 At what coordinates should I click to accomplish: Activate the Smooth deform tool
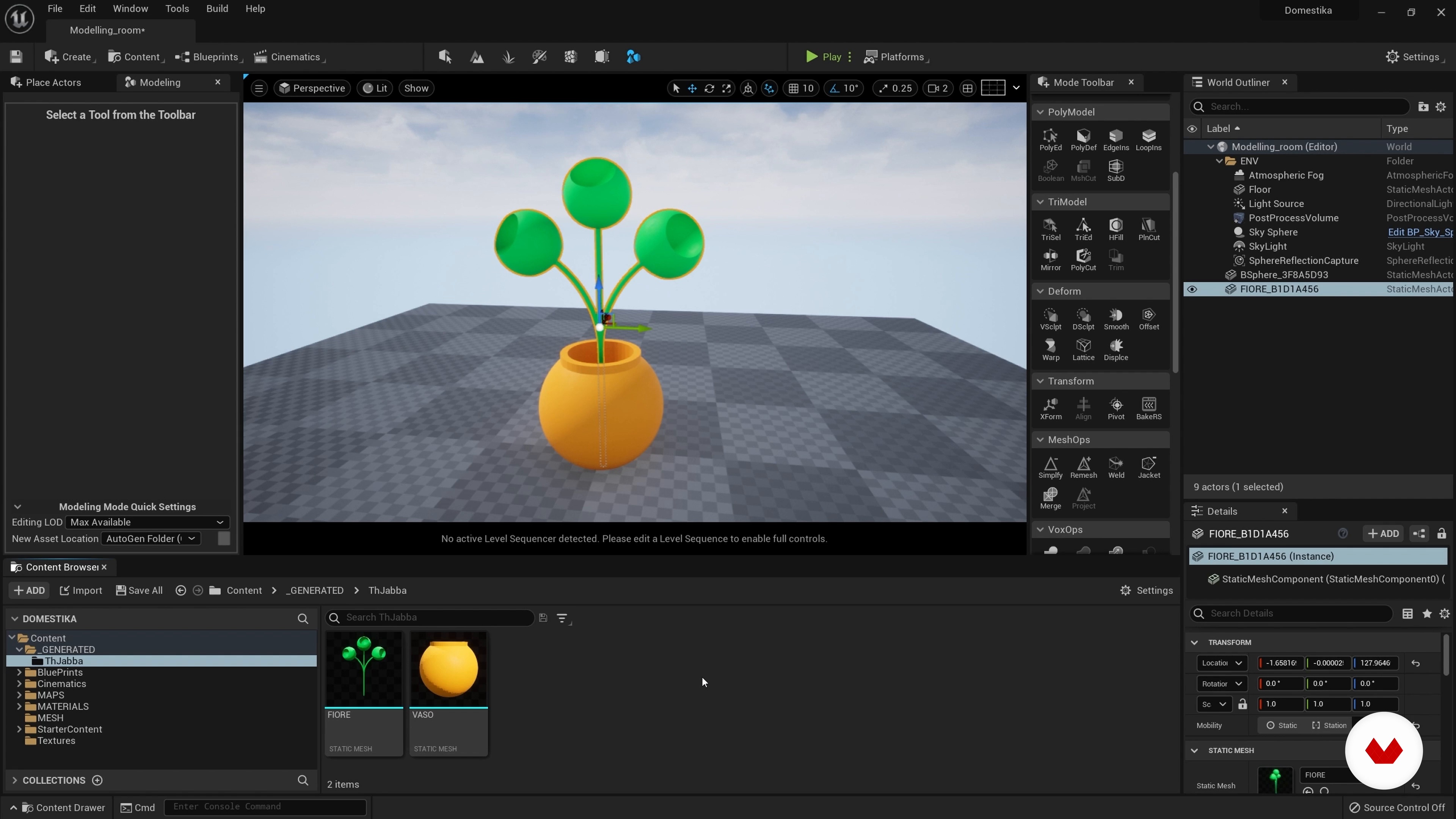(x=1116, y=319)
